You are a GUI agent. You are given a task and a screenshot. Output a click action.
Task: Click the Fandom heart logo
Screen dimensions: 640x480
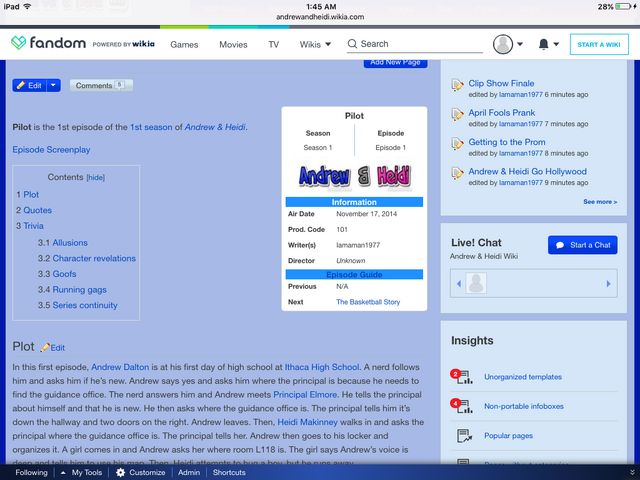click(18, 43)
